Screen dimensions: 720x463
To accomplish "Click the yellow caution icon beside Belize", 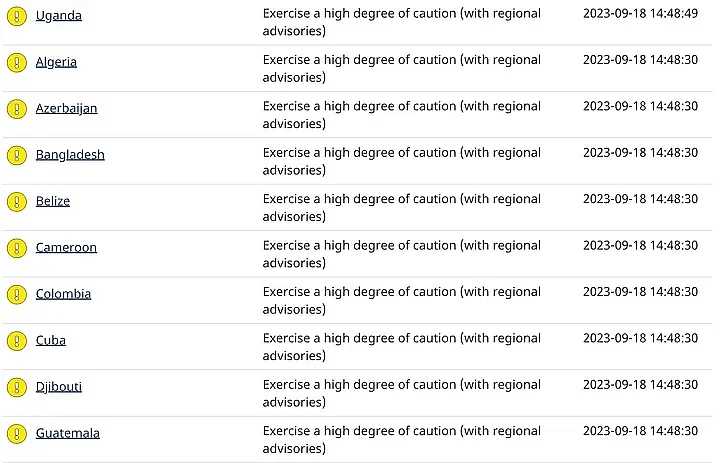I will (x=16, y=201).
